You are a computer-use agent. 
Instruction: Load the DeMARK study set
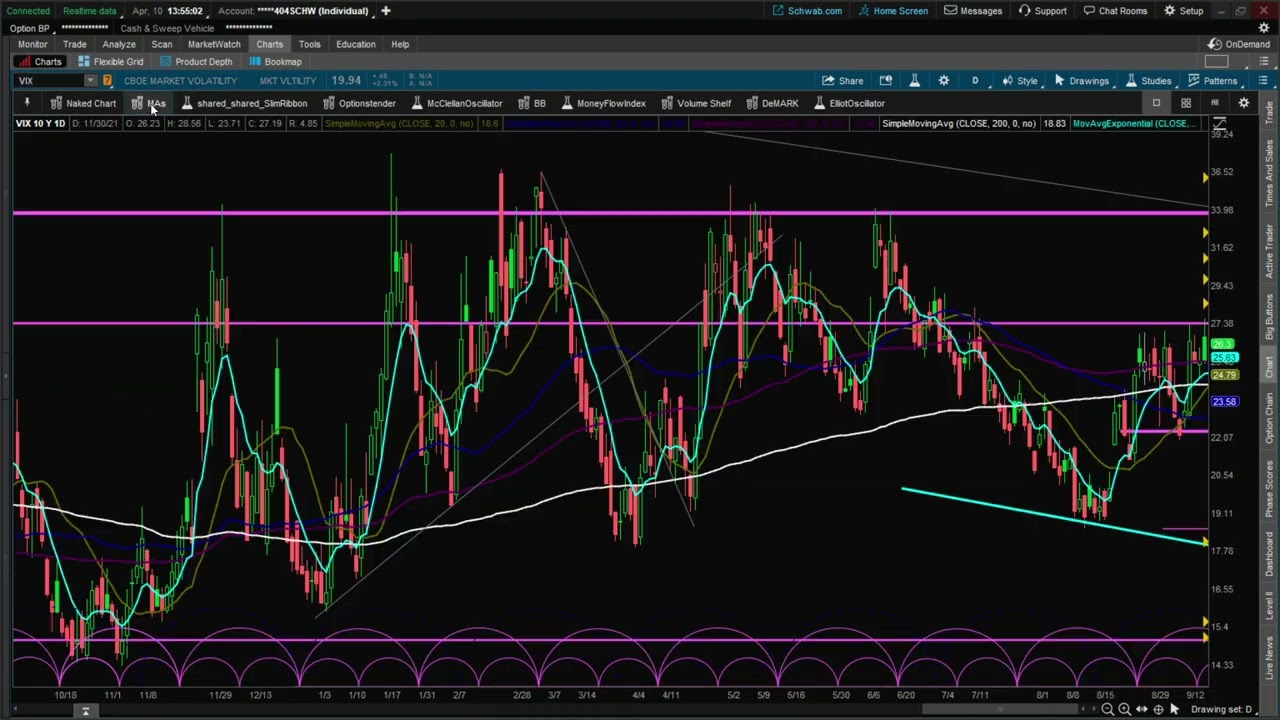772,103
